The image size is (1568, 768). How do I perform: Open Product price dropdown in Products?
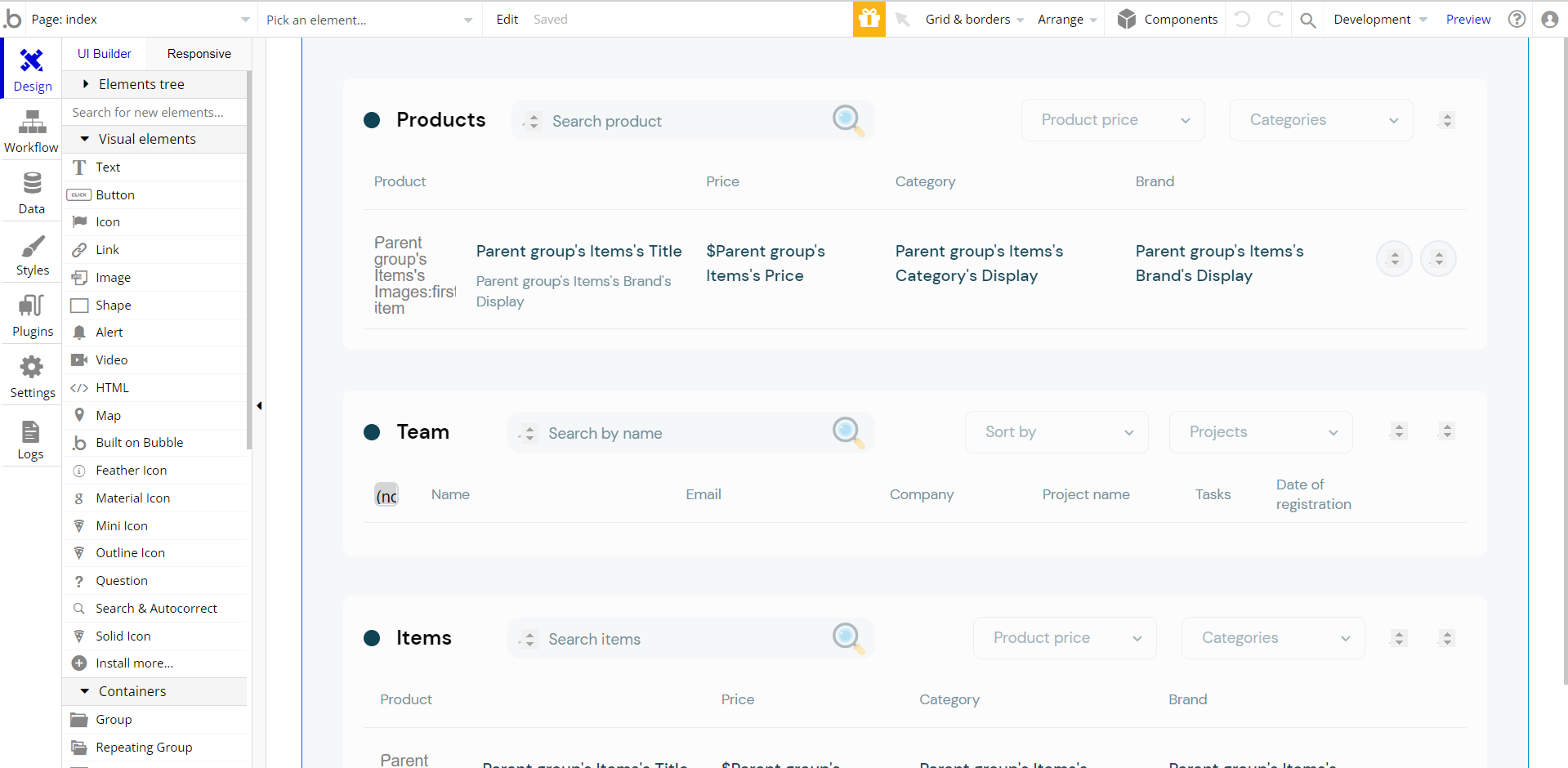(1113, 120)
